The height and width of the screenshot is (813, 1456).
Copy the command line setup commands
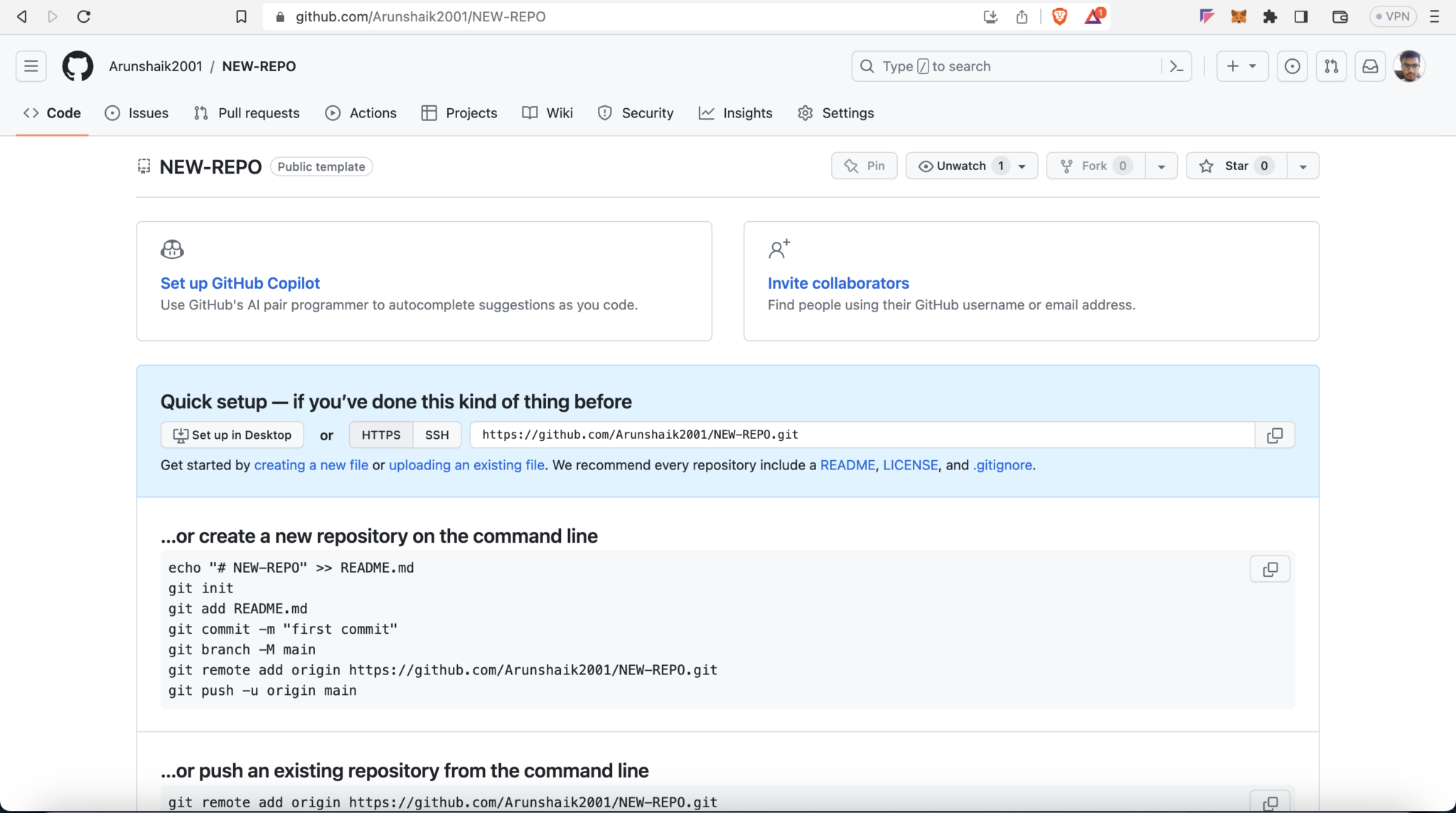point(1270,568)
